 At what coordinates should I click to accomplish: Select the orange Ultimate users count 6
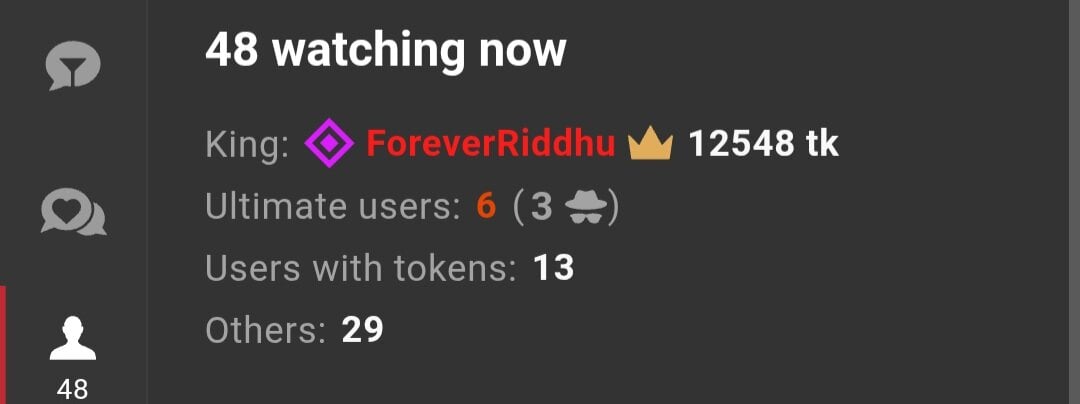click(486, 207)
